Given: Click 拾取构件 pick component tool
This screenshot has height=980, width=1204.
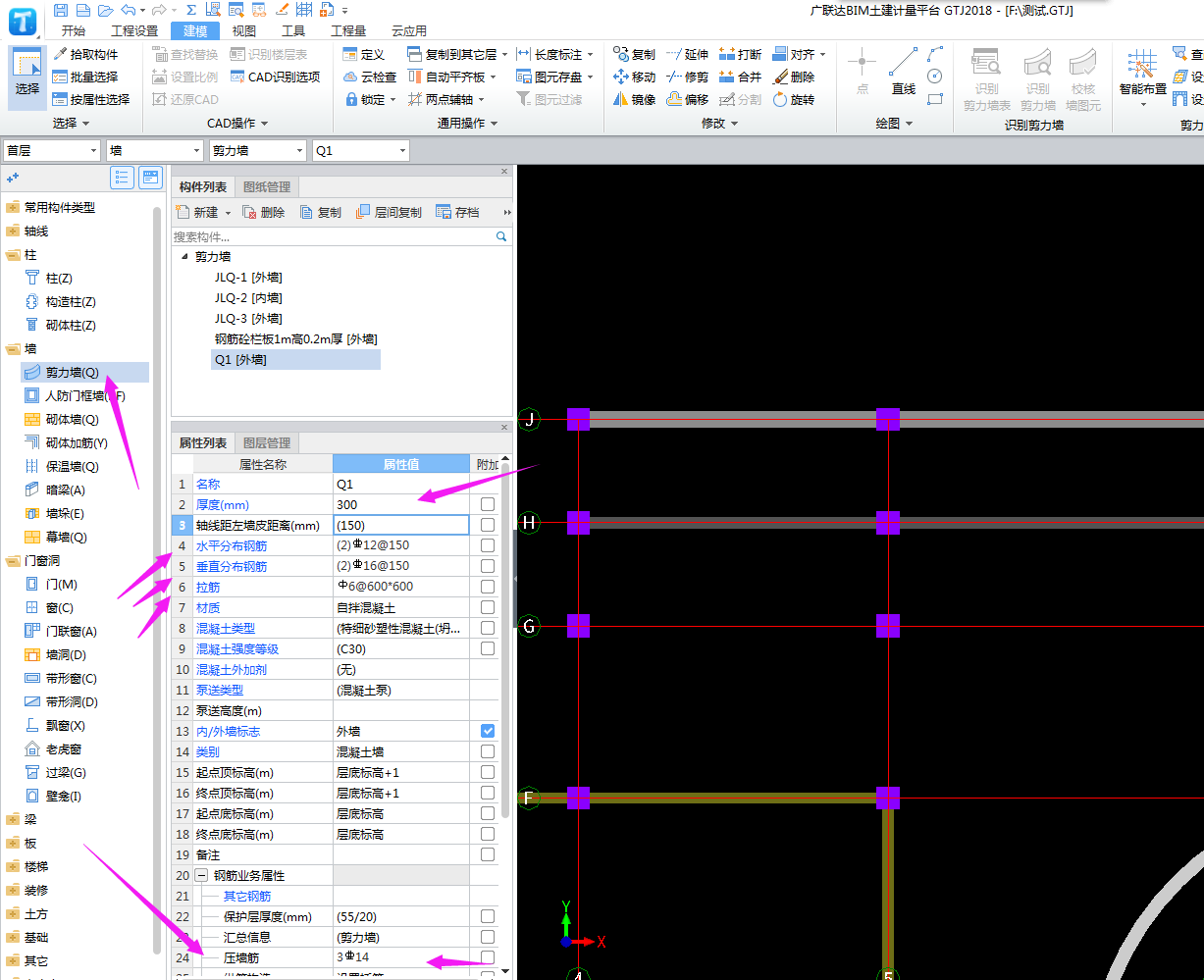Looking at the screenshot, I should tap(85, 54).
